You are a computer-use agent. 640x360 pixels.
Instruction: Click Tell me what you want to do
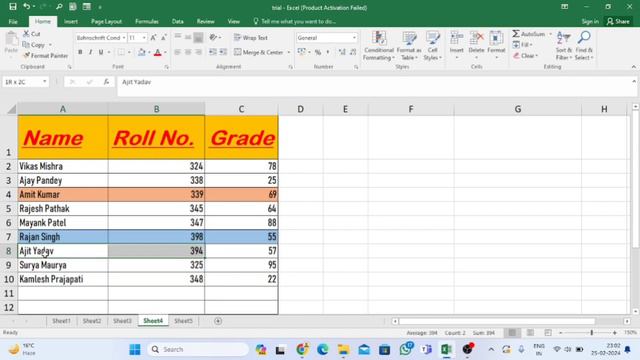(295, 21)
